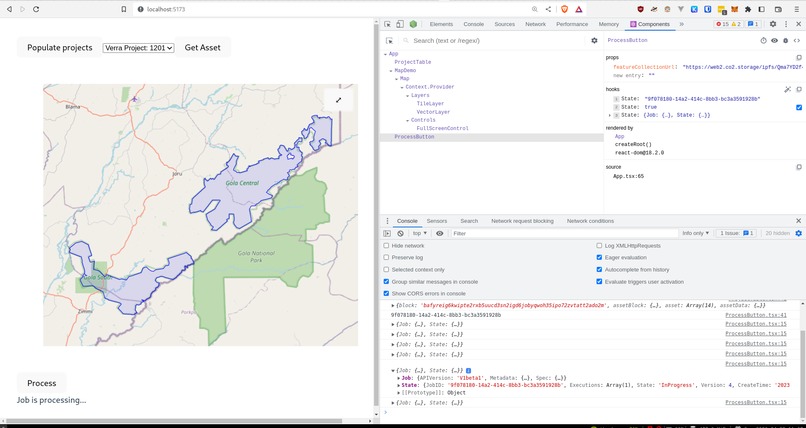
Task: Click the console Filter input field
Action: pyautogui.click(x=564, y=233)
